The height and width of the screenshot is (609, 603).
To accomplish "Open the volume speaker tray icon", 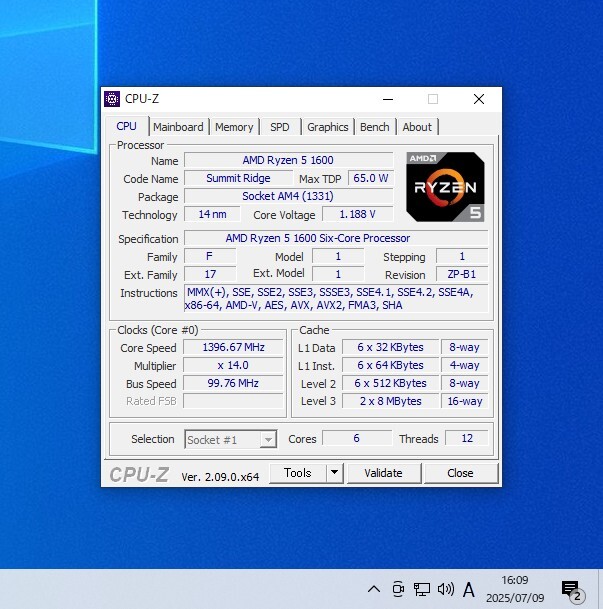I will tap(445, 589).
